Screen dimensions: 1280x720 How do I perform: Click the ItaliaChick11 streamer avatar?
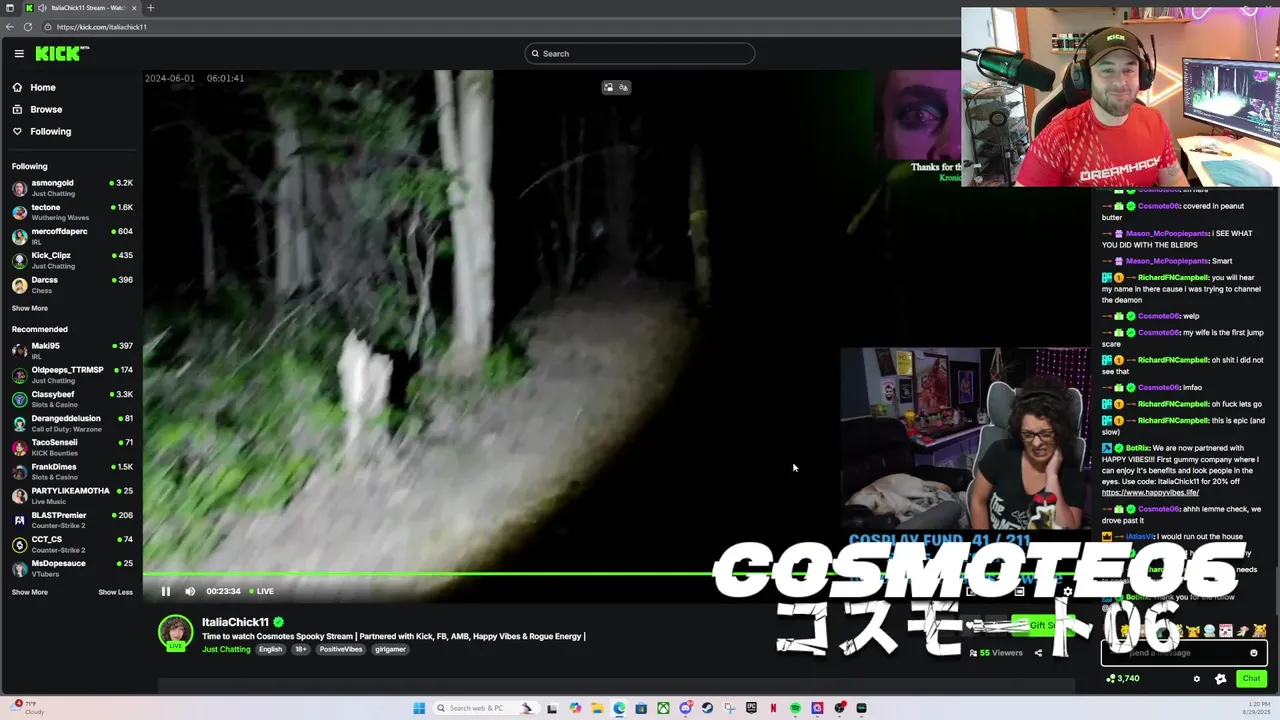point(176,633)
